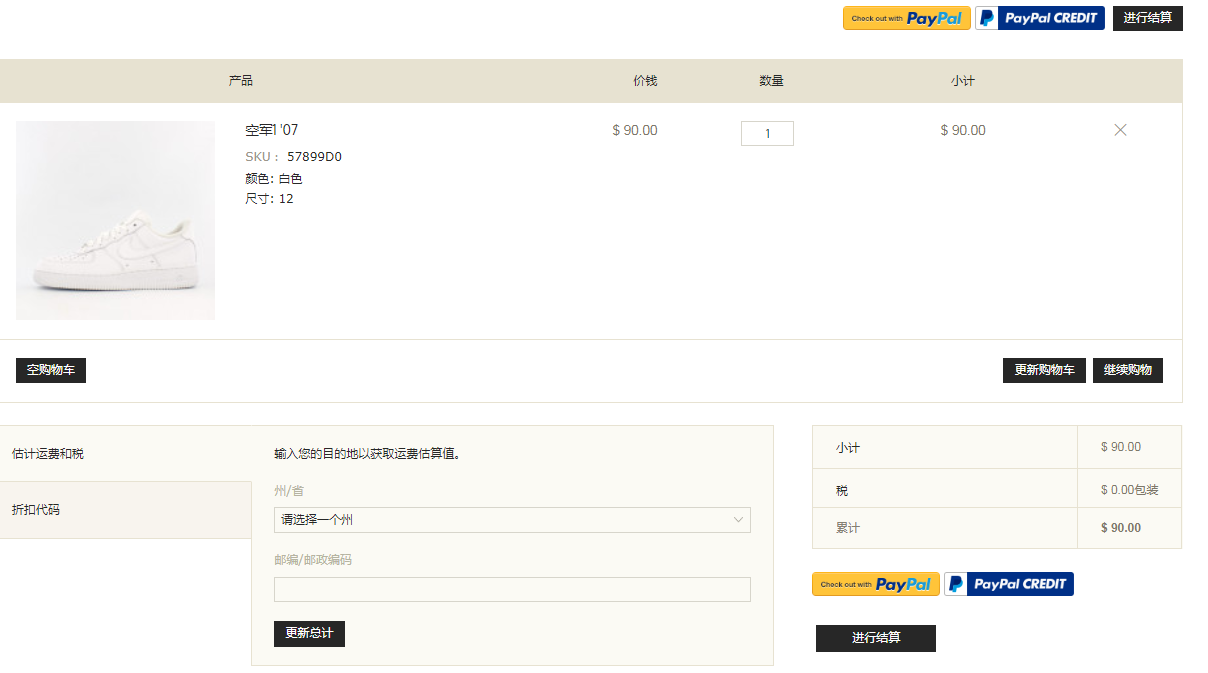Click the 小计 amount in summary panel
Screen dimensions: 1208x673
1121,447
